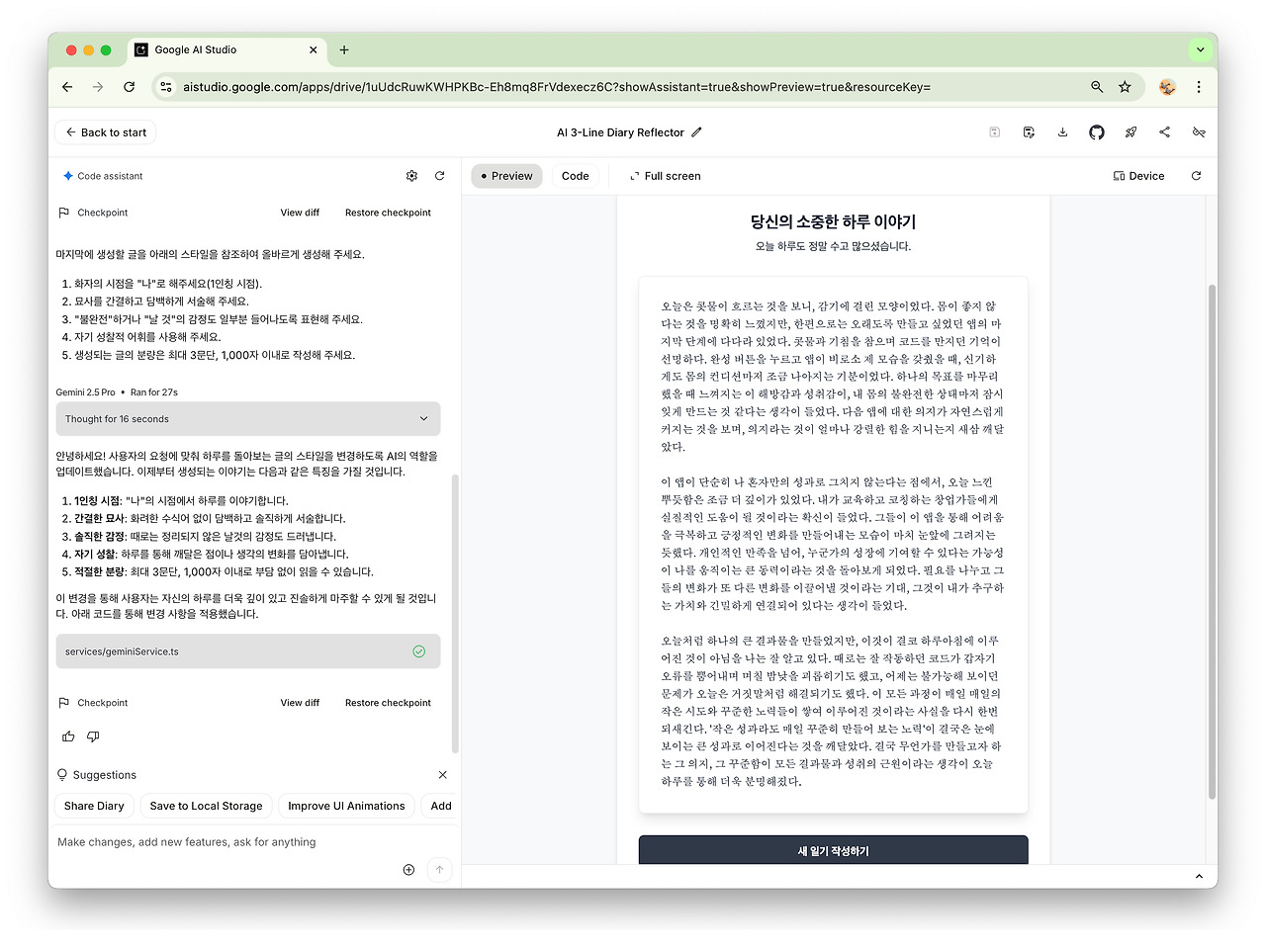Image resolution: width=1266 pixels, height=952 pixels.
Task: Toggle Device view mode
Action: [1137, 175]
